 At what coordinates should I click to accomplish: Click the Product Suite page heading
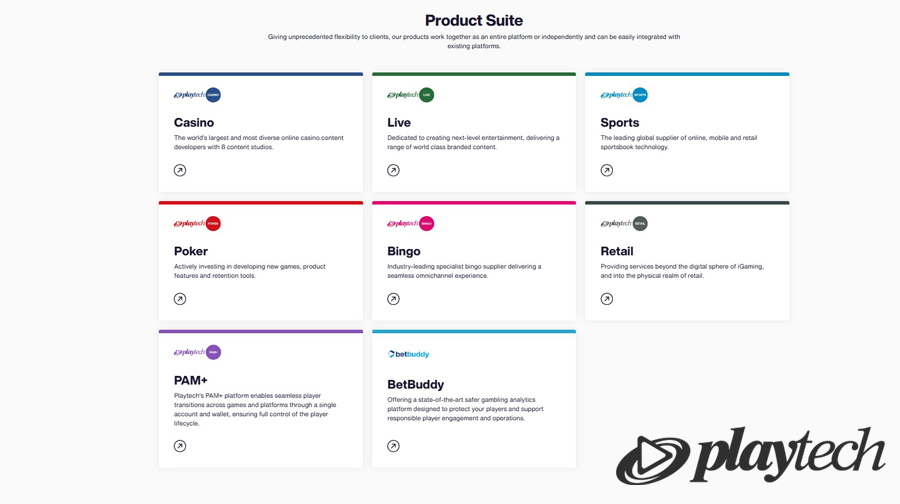(474, 21)
